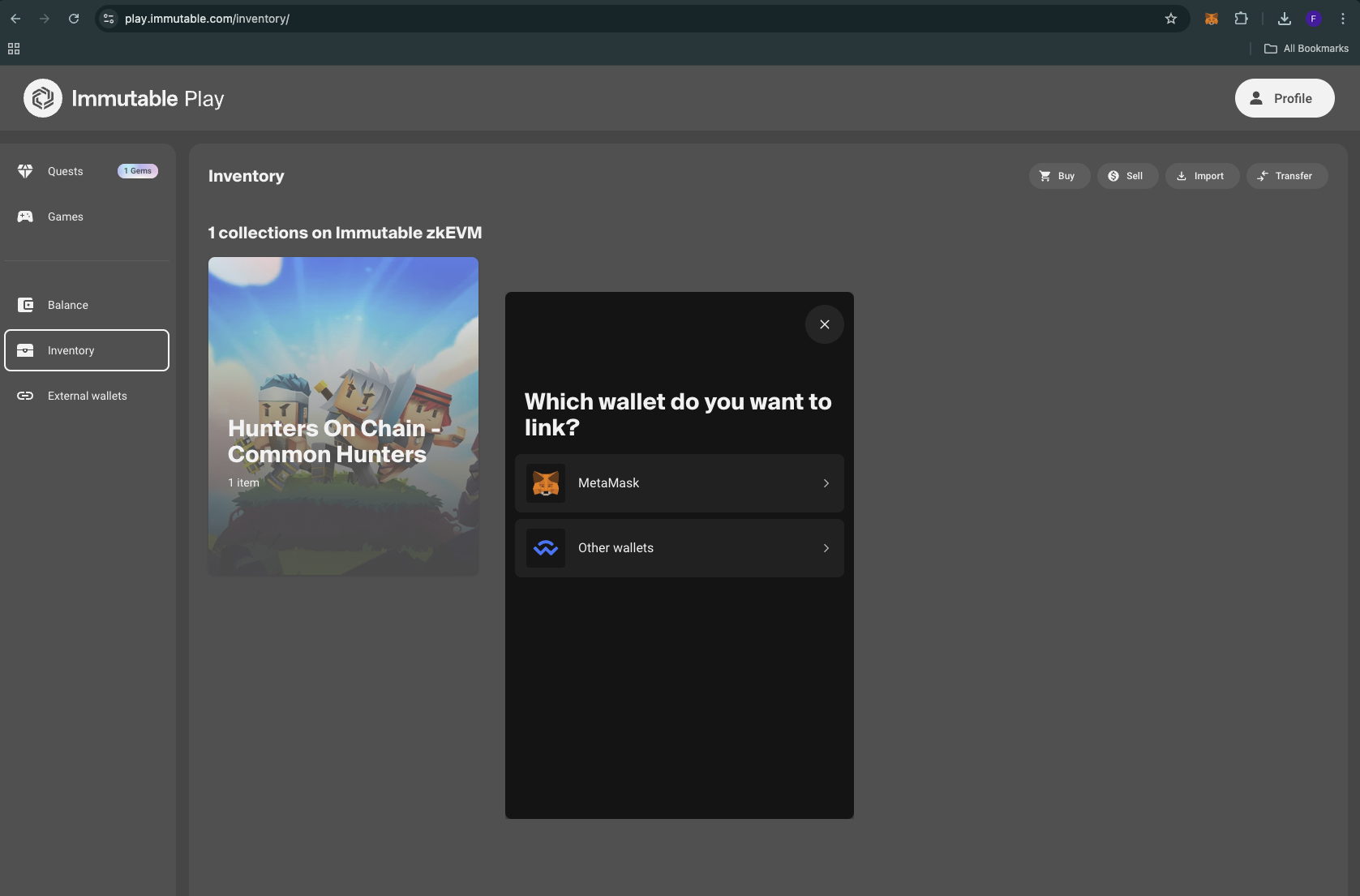
Task: Choose Other wallets option
Action: [680, 548]
